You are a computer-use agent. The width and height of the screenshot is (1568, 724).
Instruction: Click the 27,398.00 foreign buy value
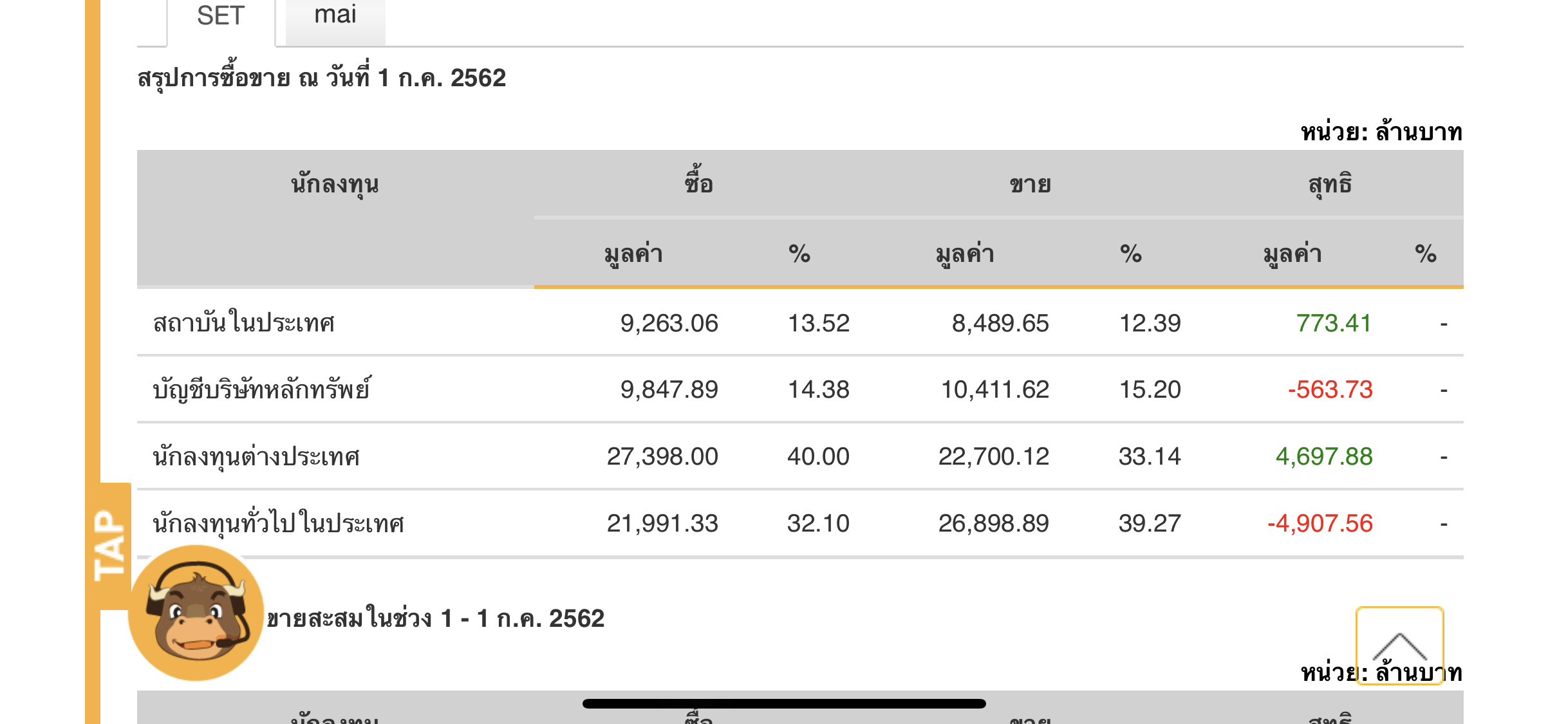point(662,457)
